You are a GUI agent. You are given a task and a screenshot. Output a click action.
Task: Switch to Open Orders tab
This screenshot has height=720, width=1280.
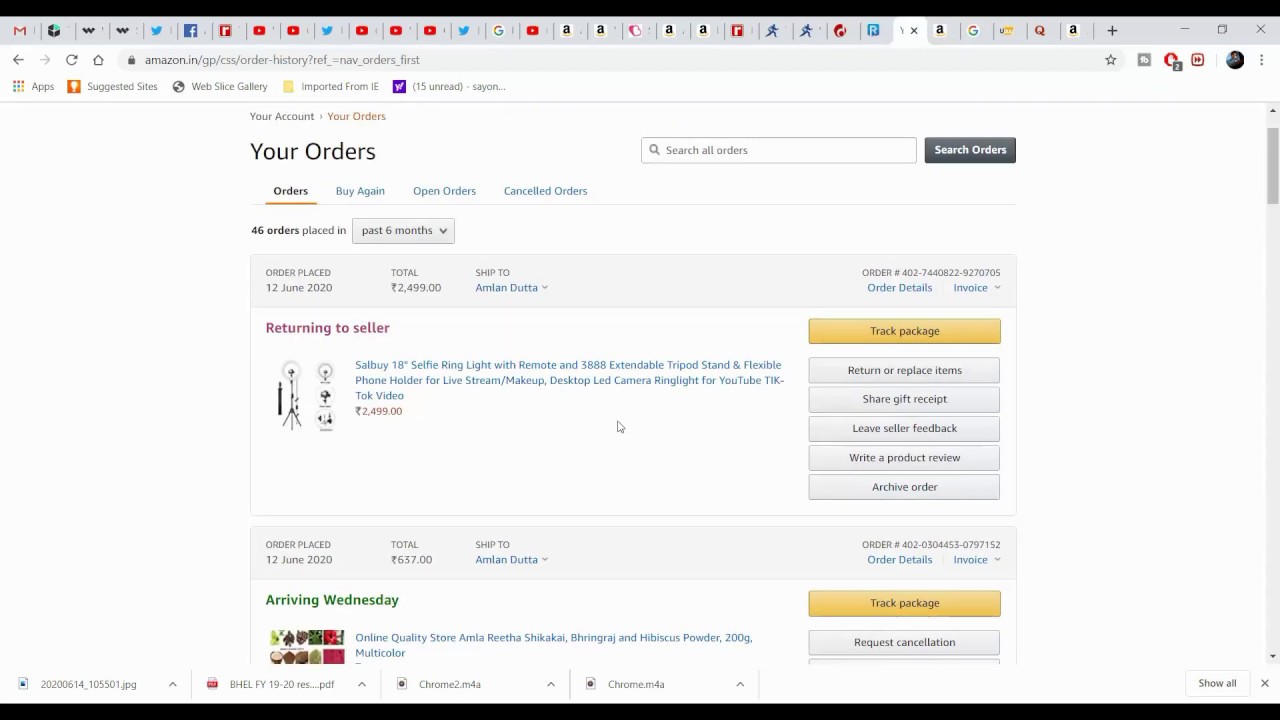tap(444, 191)
